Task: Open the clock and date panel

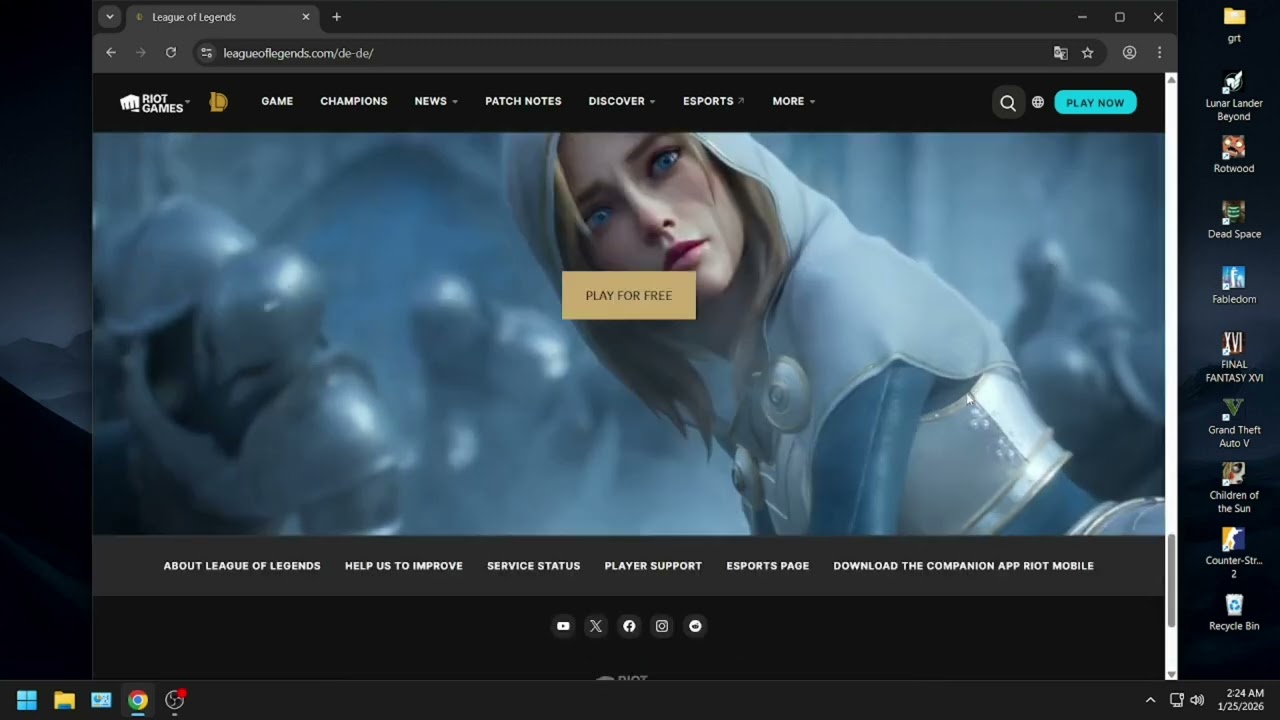Action: pos(1241,700)
